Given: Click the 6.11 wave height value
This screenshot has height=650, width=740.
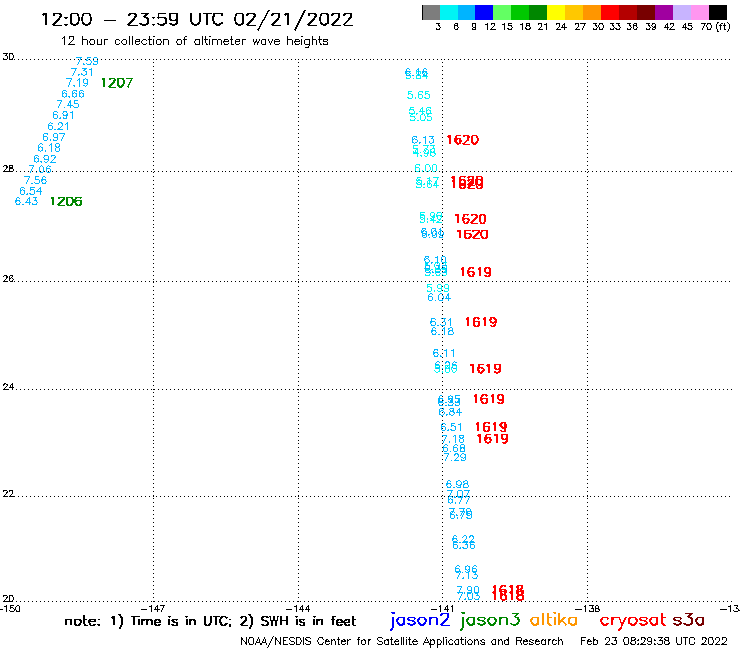Looking at the screenshot, I should (x=444, y=353).
